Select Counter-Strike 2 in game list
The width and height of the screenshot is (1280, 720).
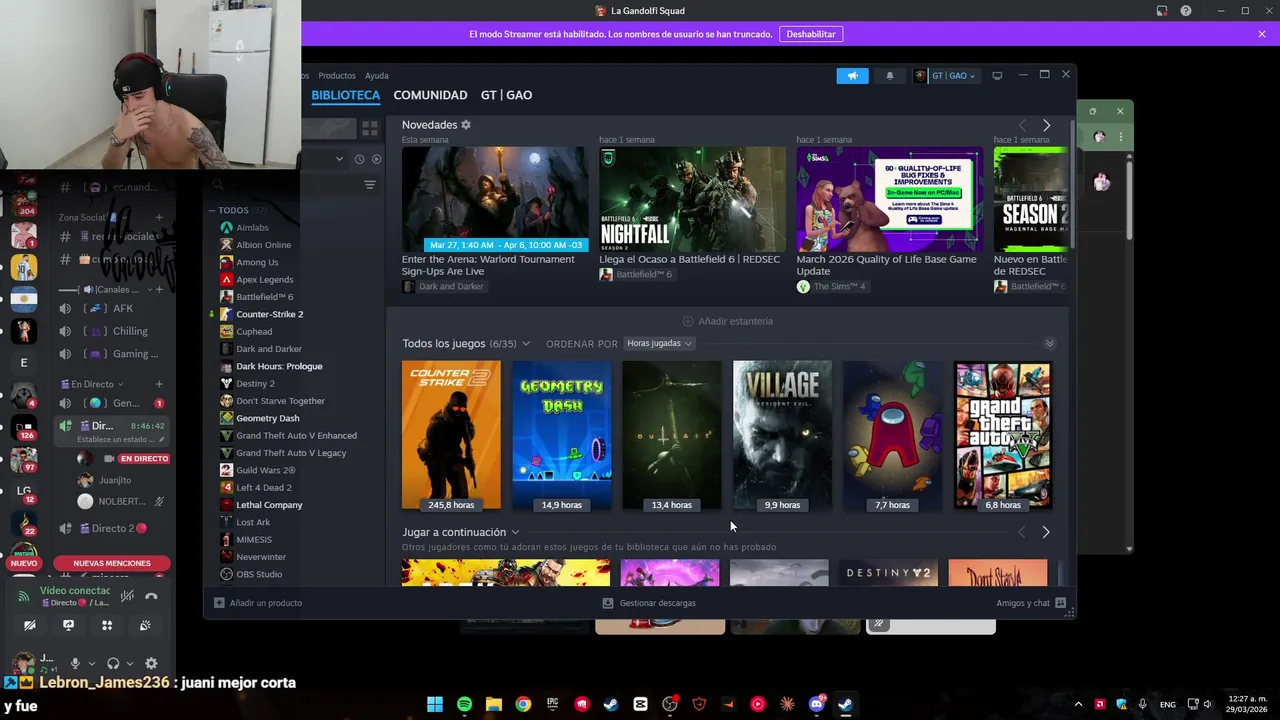pos(269,314)
